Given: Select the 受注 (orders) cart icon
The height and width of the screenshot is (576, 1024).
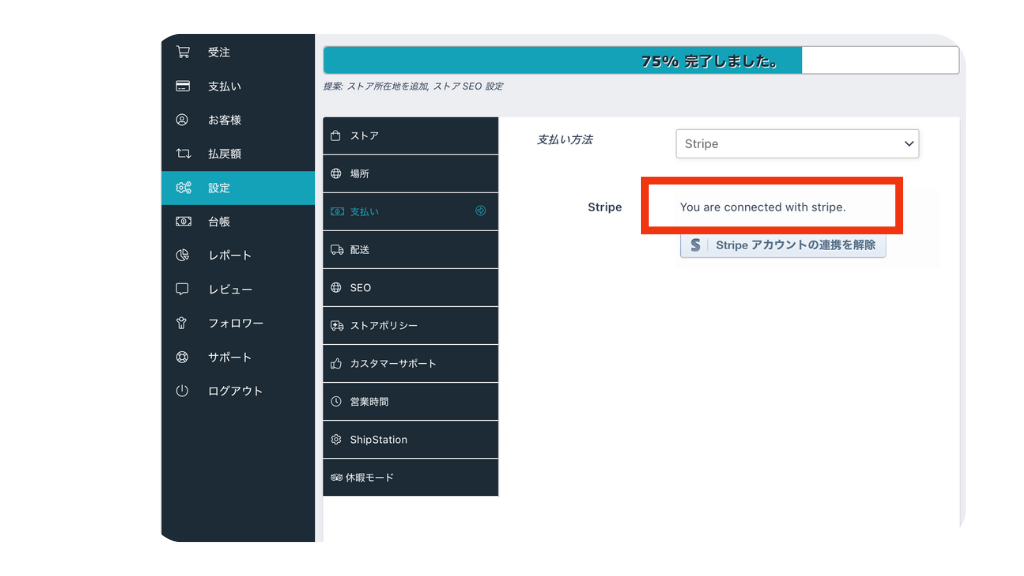Looking at the screenshot, I should (x=184, y=52).
